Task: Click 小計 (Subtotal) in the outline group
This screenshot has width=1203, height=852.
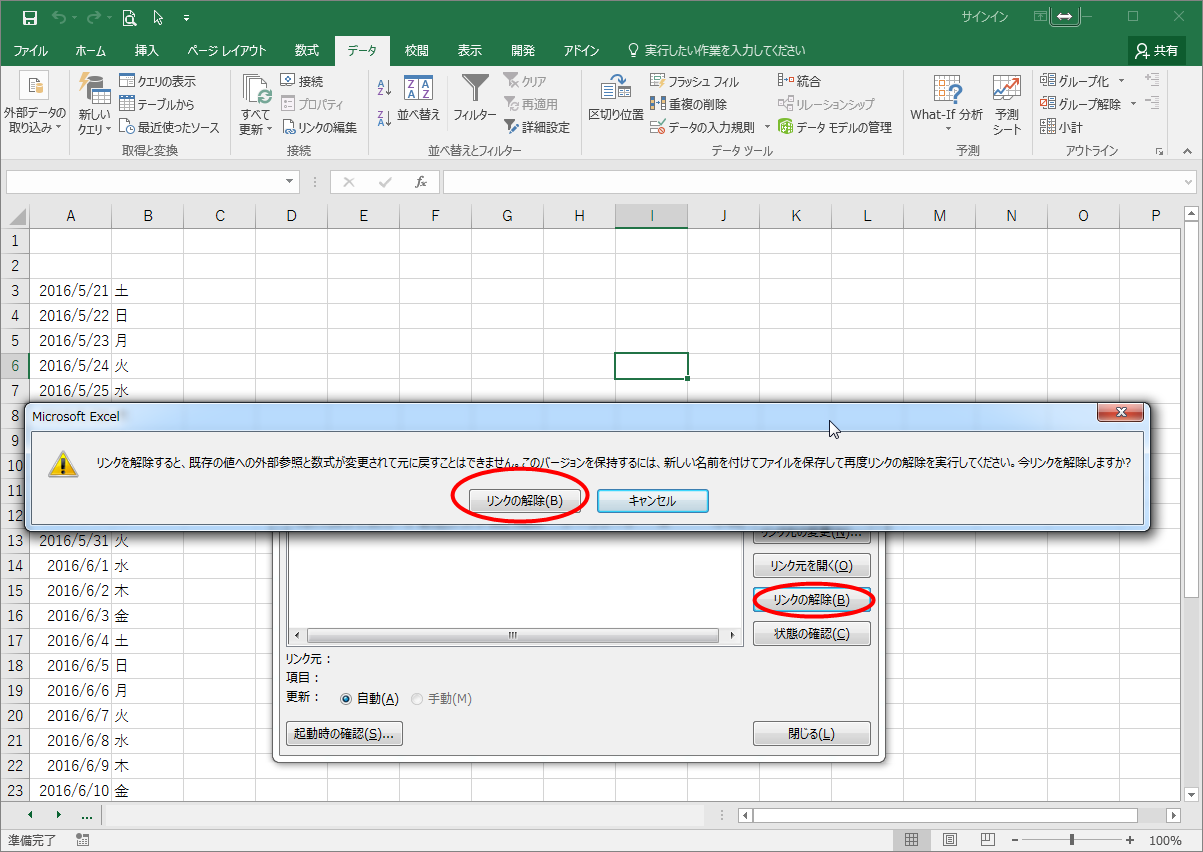Action: point(1061,127)
